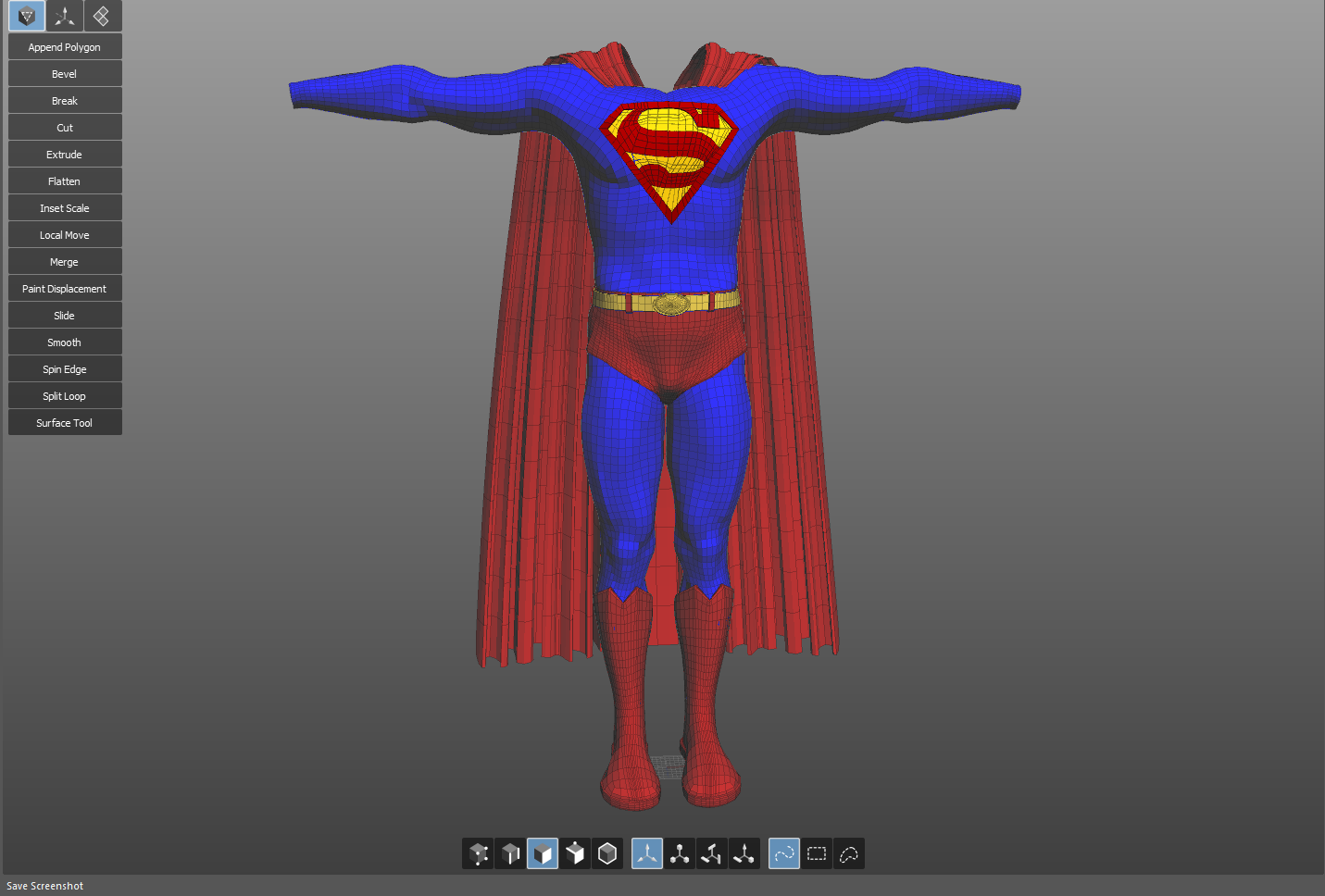The image size is (1325, 896).
Task: Select the polygon modeling cube tab icon
Action: click(27, 16)
